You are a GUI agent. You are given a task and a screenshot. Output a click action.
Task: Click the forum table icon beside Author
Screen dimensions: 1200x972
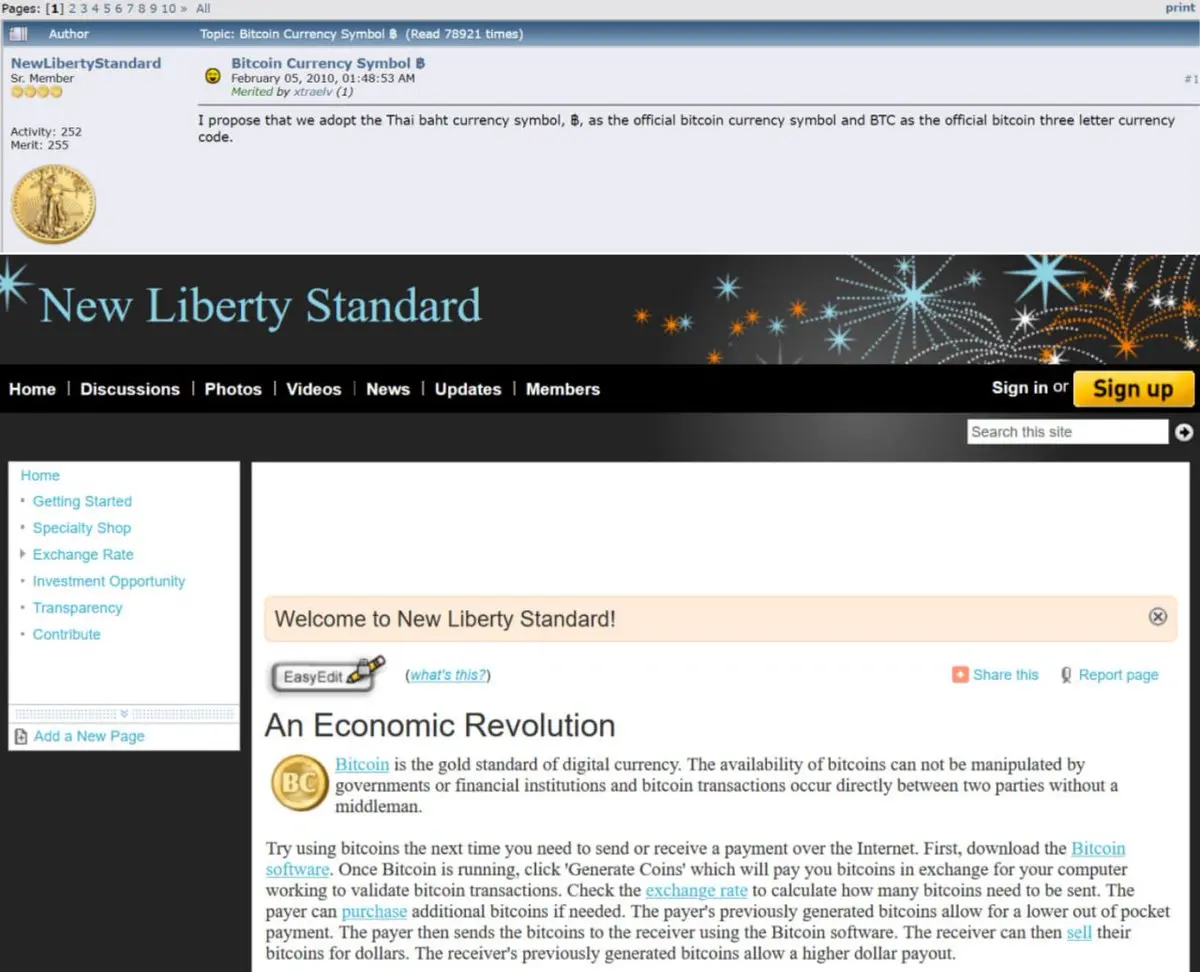coord(19,34)
